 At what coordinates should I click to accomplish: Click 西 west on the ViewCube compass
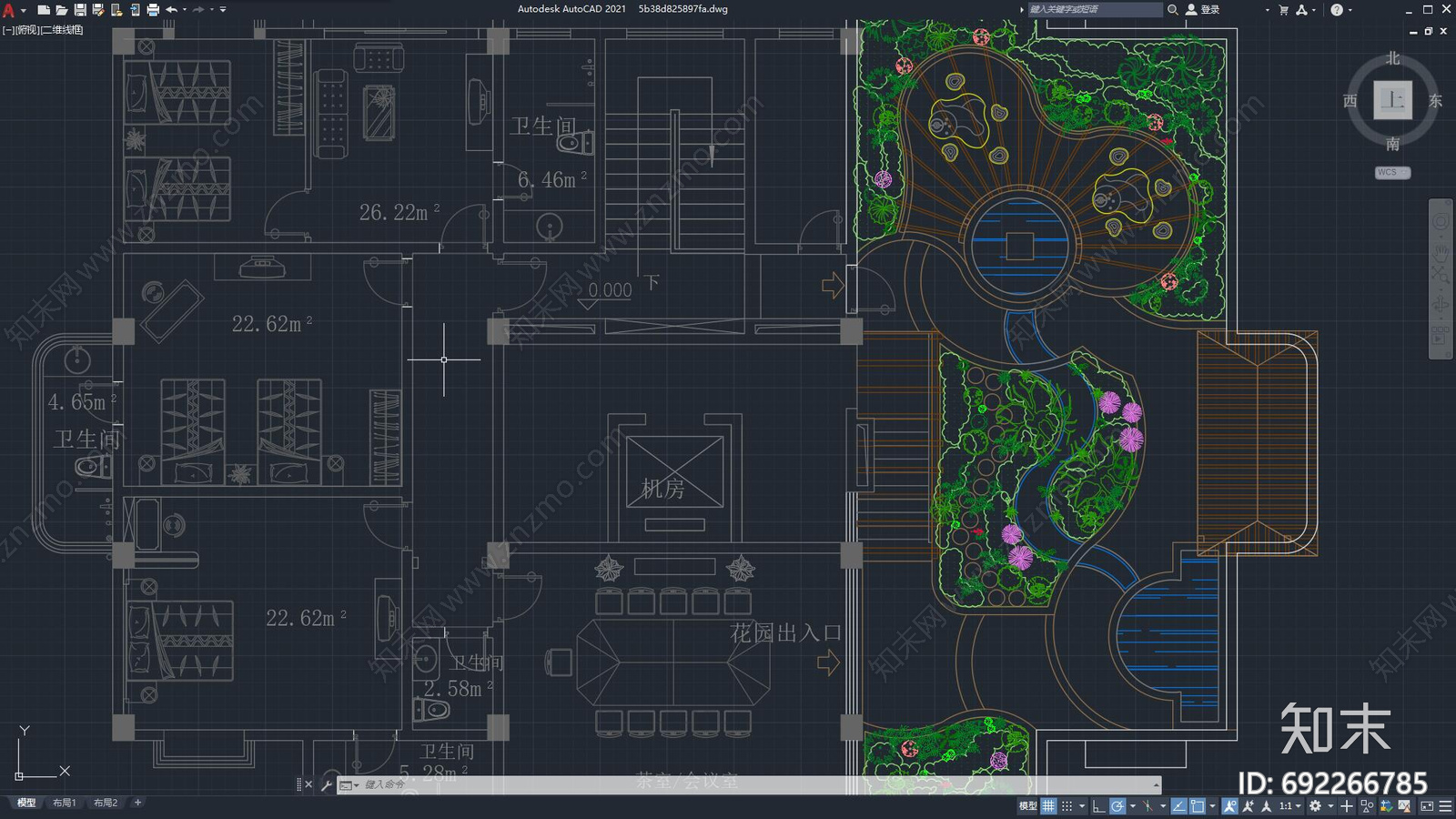pos(1350,100)
